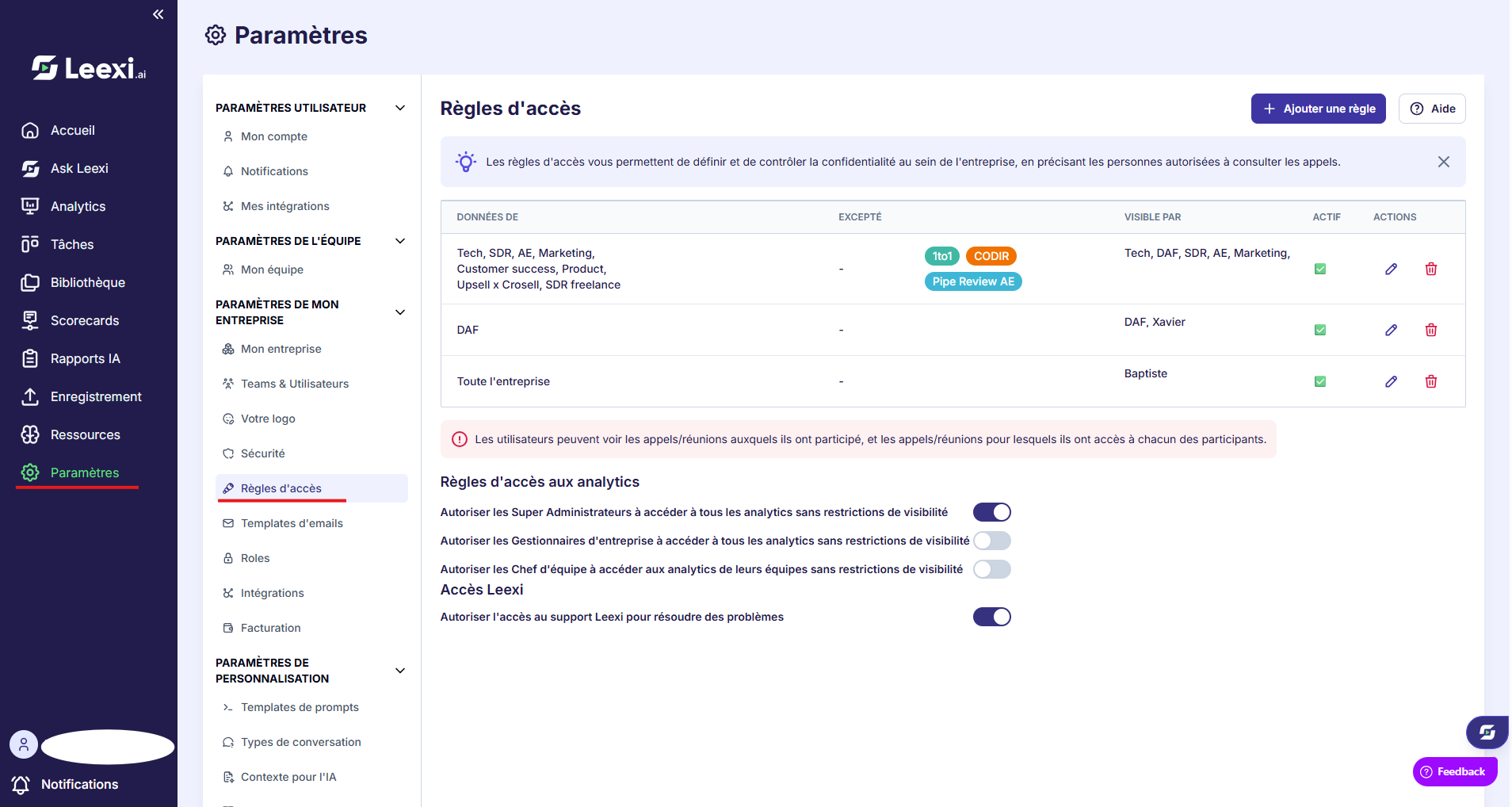1512x807 pixels.
Task: Delete the DAF access rule
Action: pyautogui.click(x=1431, y=330)
